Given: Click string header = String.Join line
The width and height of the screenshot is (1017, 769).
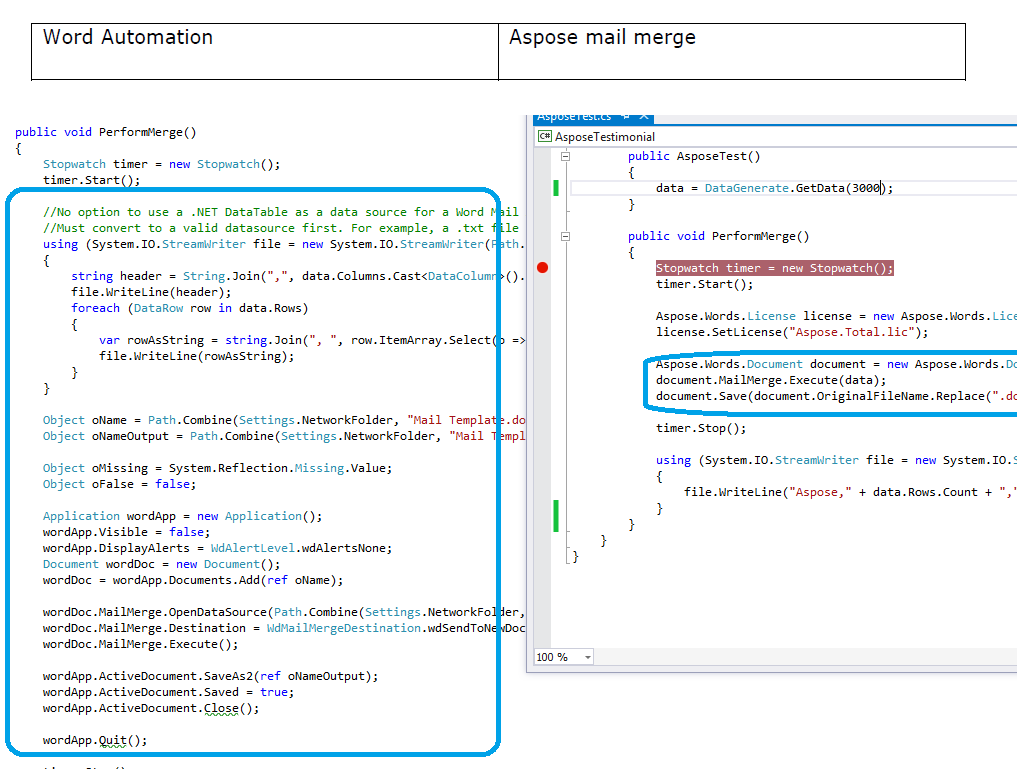Looking at the screenshot, I should [x=298, y=276].
